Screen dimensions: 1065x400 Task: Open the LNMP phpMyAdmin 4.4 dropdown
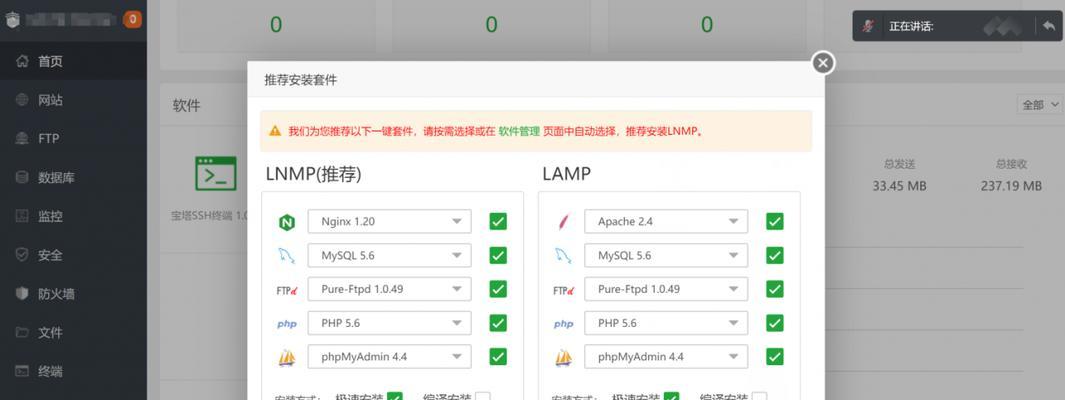389,357
